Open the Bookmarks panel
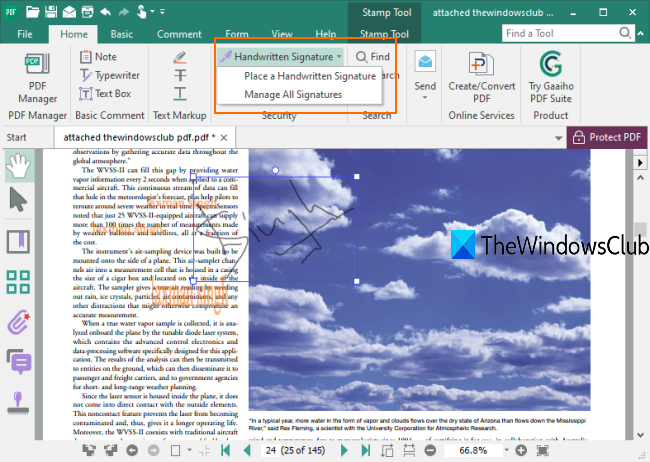Image resolution: width=650 pixels, height=462 pixels. 18,242
